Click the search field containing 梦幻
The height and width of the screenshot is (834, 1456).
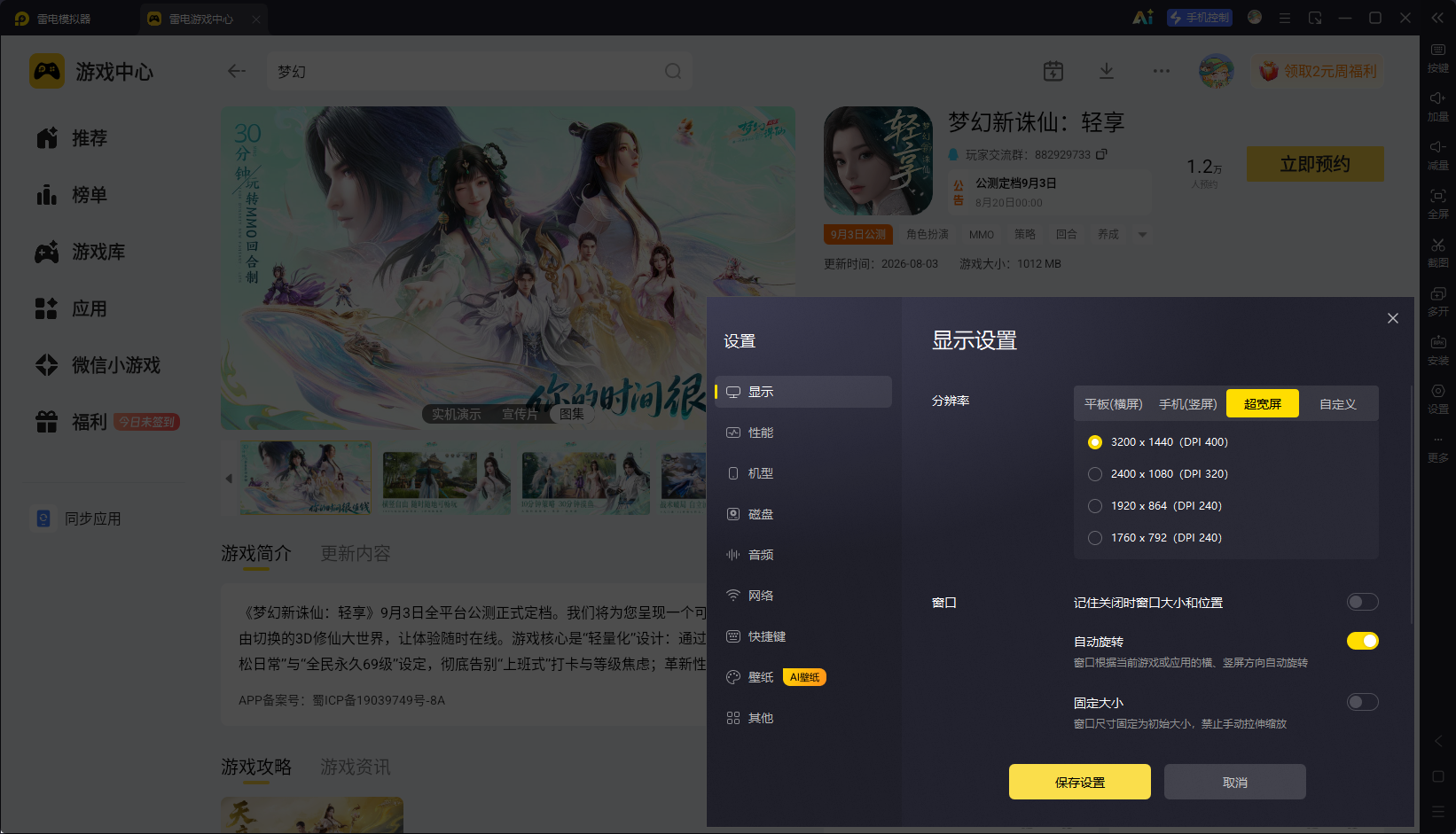click(x=480, y=71)
